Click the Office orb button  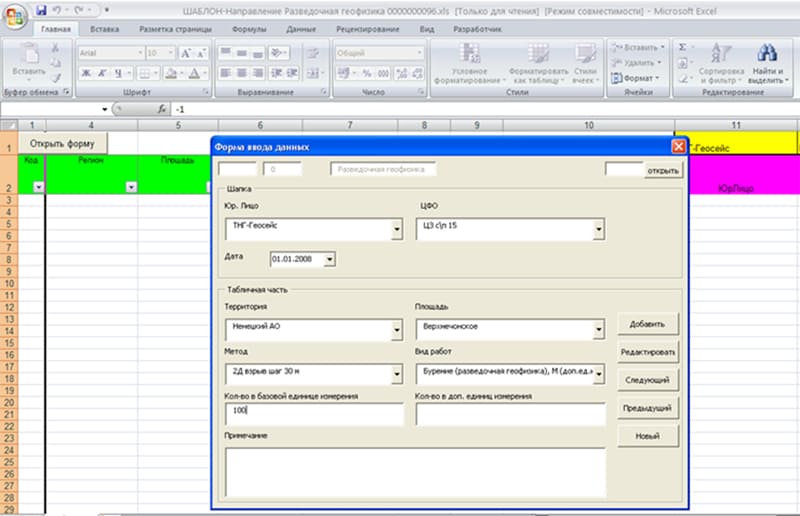pos(14,17)
